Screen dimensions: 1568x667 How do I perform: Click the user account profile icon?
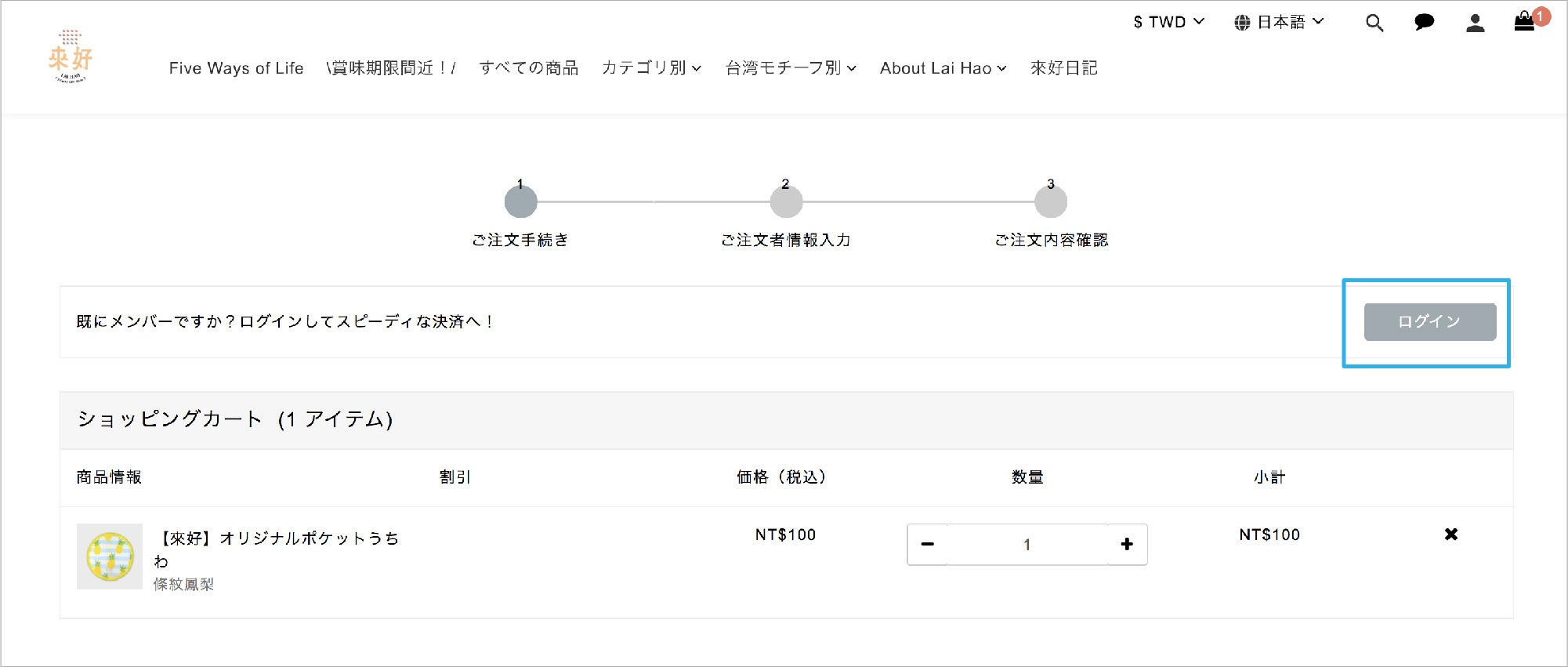pos(1475,23)
